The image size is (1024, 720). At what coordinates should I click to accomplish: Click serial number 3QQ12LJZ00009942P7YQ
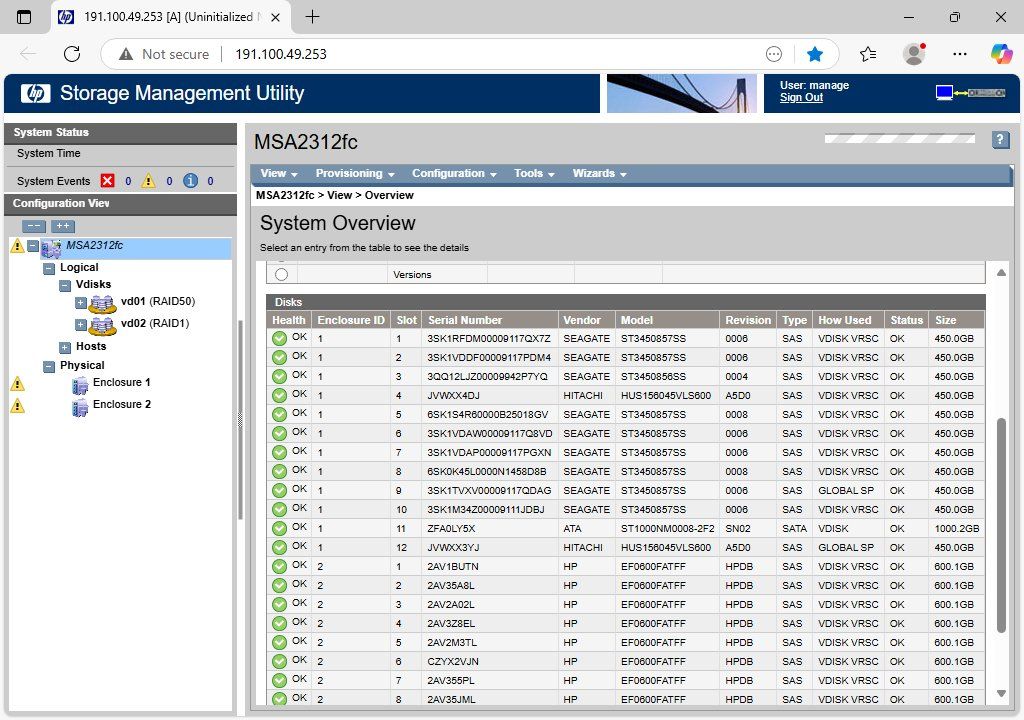pyautogui.click(x=487, y=376)
